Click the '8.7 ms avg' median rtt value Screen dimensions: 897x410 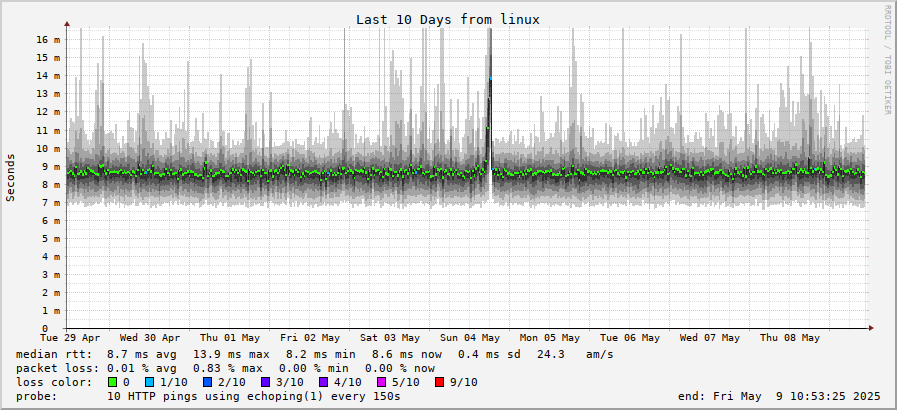[142, 355]
